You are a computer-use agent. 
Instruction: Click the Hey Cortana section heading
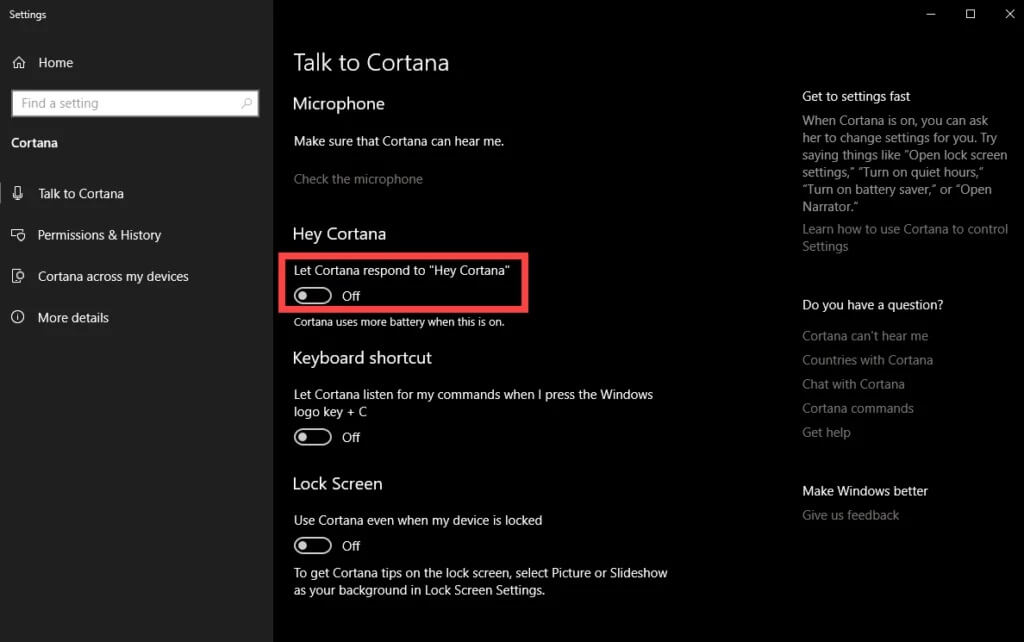tap(339, 234)
